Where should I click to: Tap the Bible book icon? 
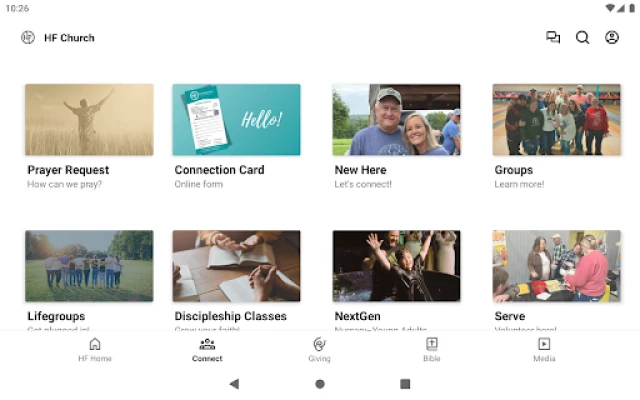coord(432,344)
